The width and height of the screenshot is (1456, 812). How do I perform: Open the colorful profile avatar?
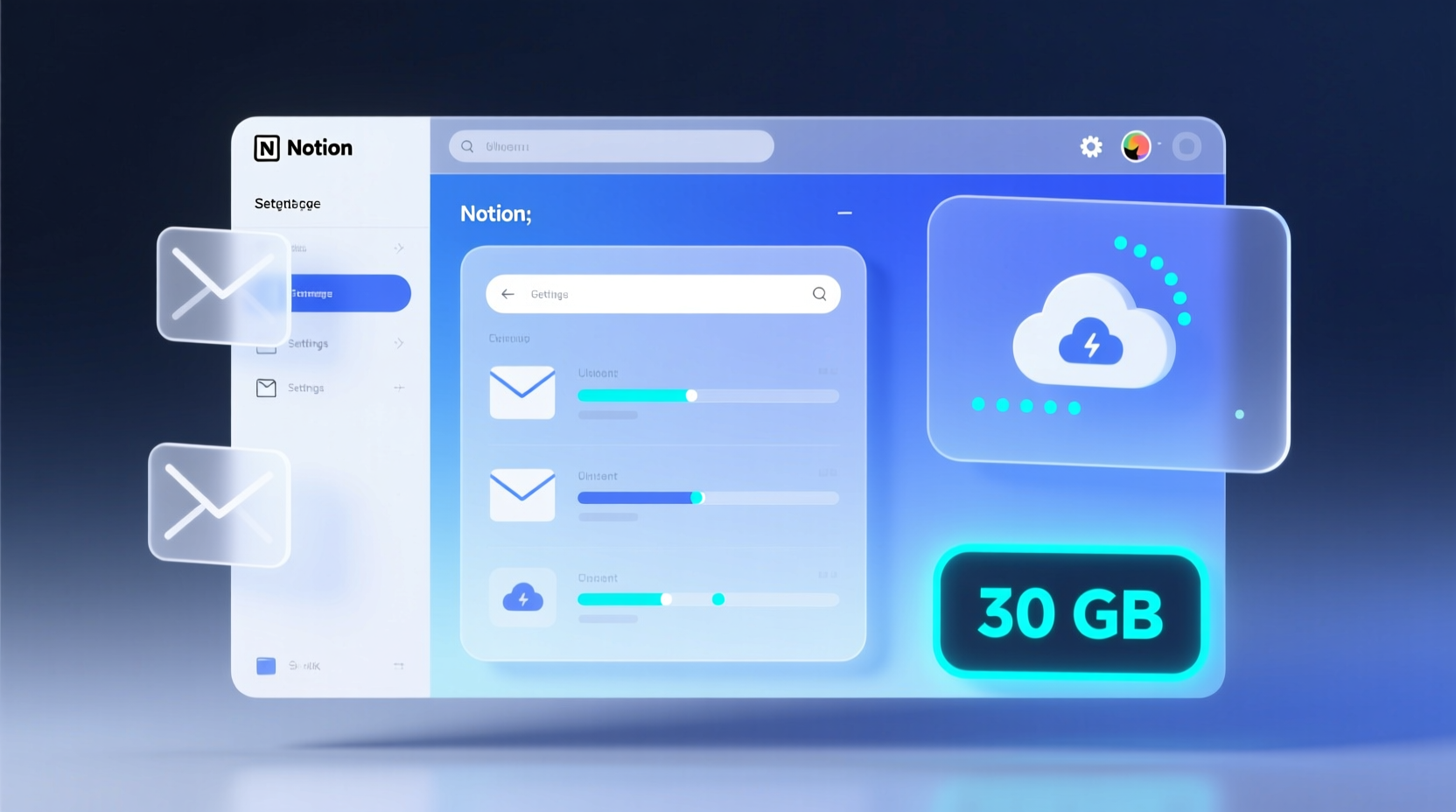(1136, 146)
